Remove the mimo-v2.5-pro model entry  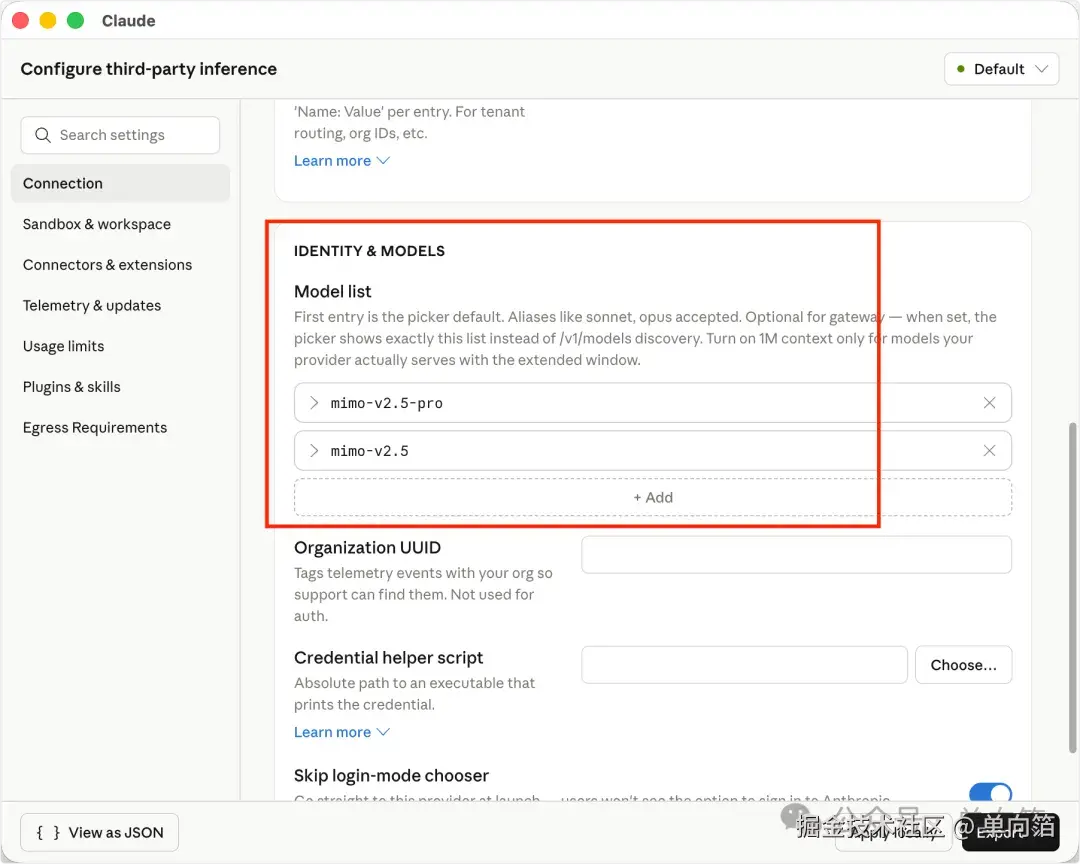pyautogui.click(x=989, y=402)
